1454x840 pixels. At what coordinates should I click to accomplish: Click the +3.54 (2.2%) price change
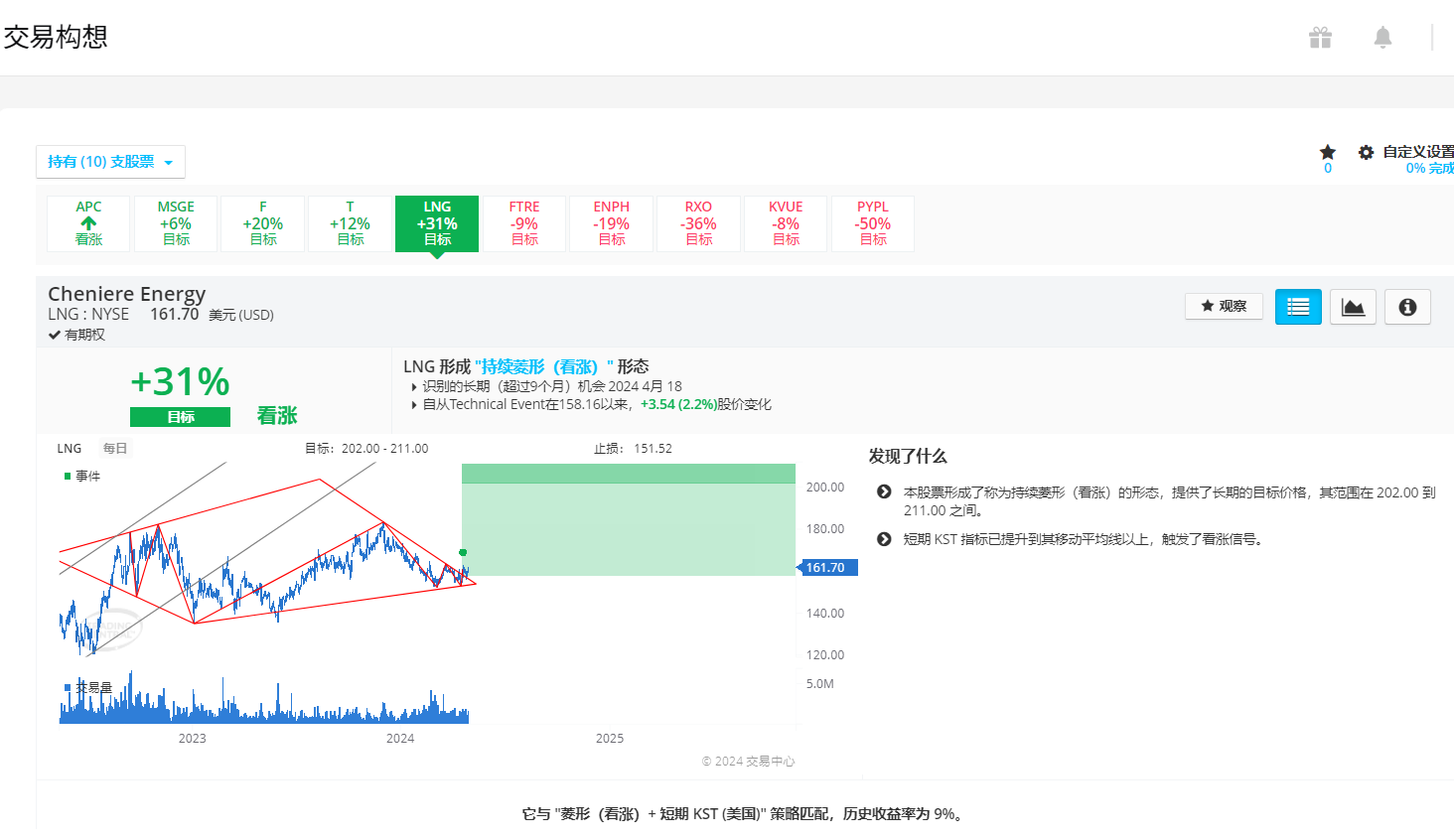[x=678, y=404]
